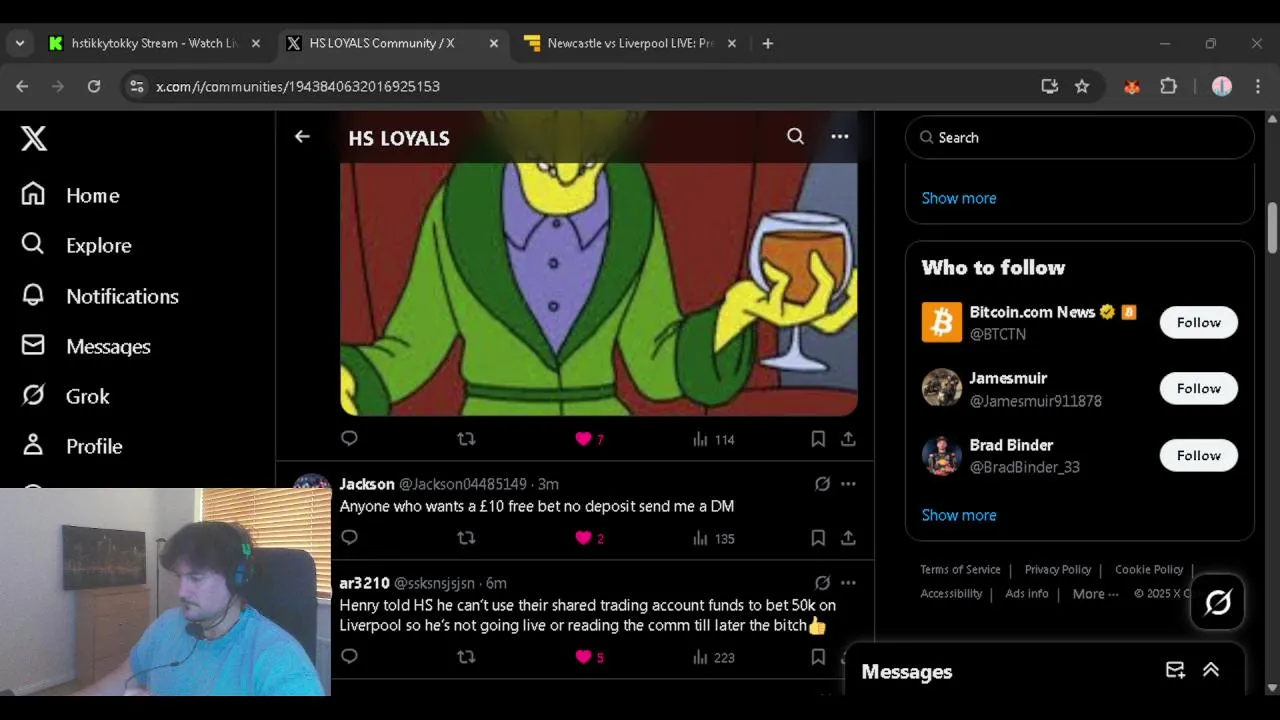The image size is (1280, 720).
Task: Unlike Jackson's post with 2 likes
Action: click(589, 538)
